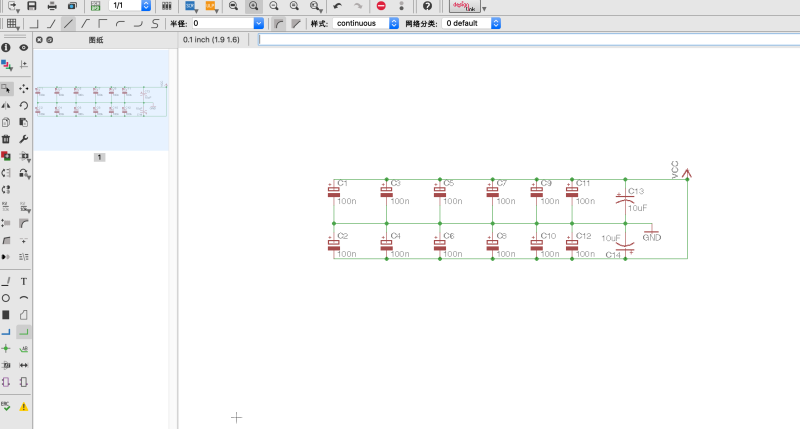Select the rounded arc wire bend style
This screenshot has width=800, height=429.
click(120, 23)
